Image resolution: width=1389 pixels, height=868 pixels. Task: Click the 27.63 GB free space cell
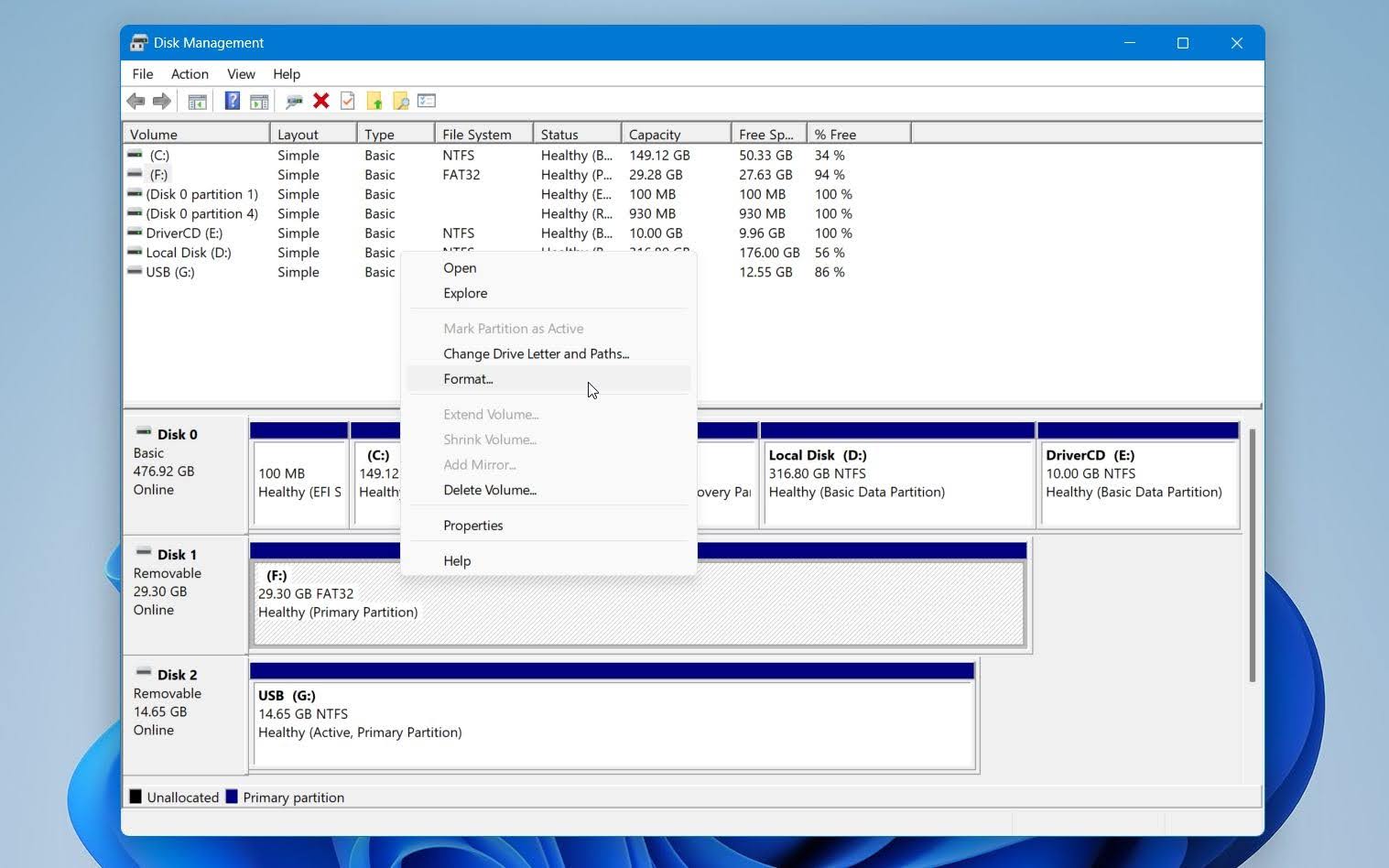click(765, 175)
